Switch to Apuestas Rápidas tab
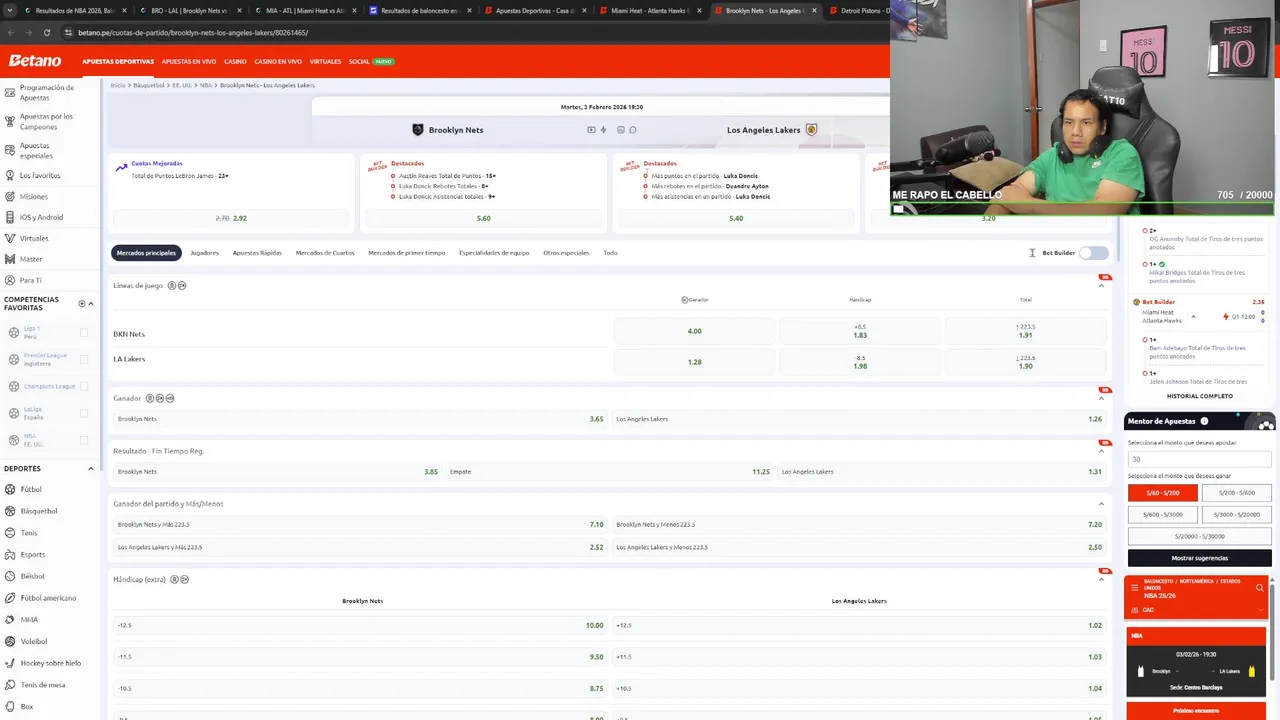Viewport: 1280px width, 720px height. click(x=257, y=253)
